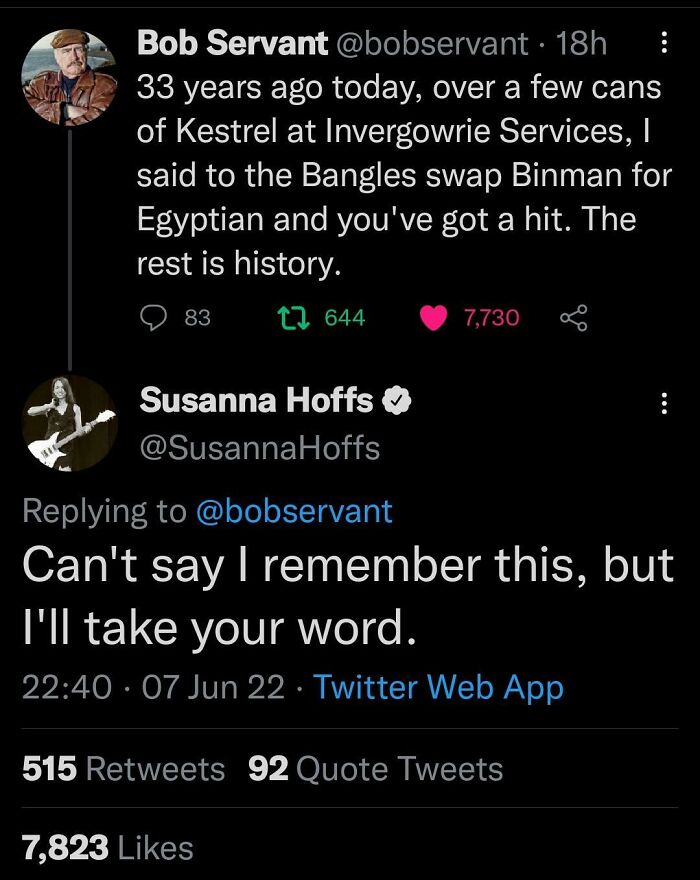
Task: Share Bob Servant's tweet
Action: (x=574, y=318)
